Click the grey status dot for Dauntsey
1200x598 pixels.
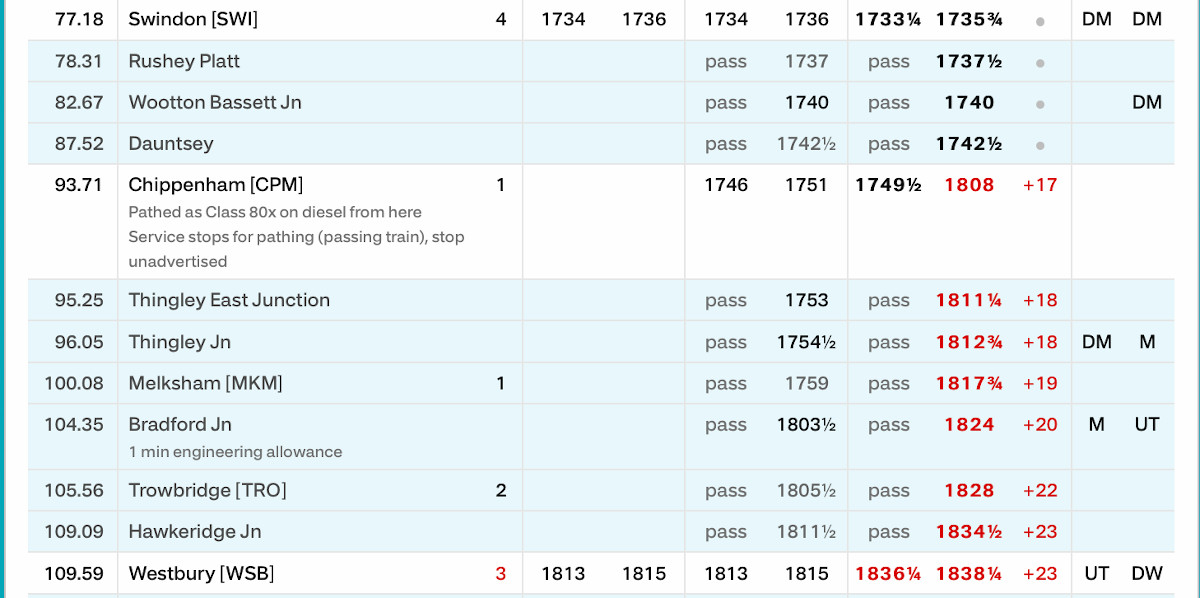click(1040, 145)
